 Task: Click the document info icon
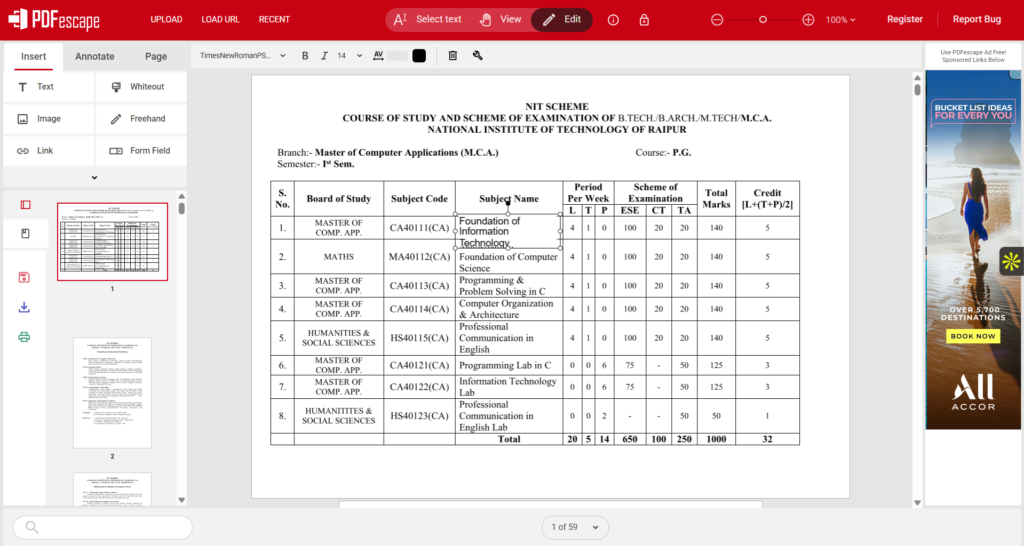(x=613, y=20)
